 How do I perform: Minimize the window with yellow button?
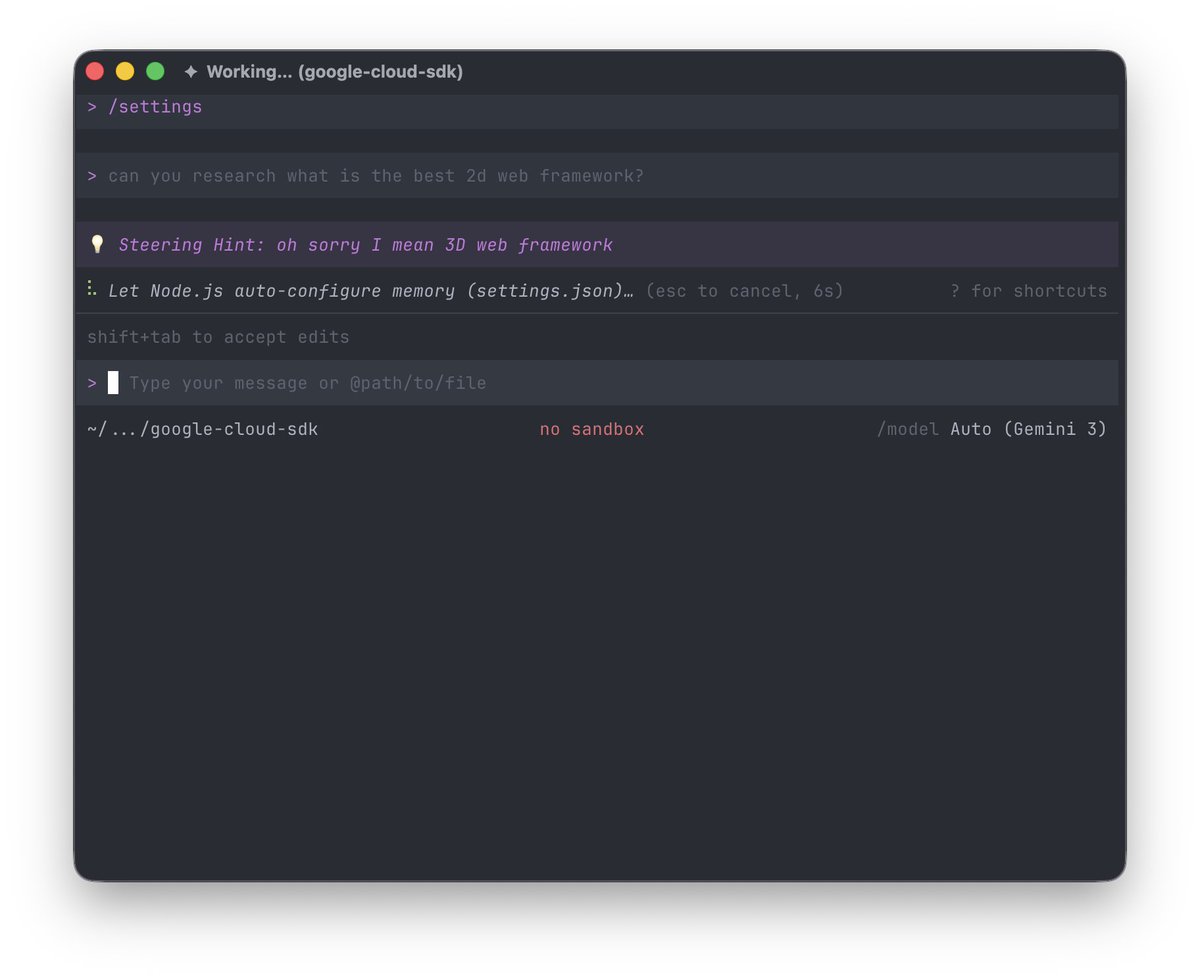pyautogui.click(x=125, y=71)
